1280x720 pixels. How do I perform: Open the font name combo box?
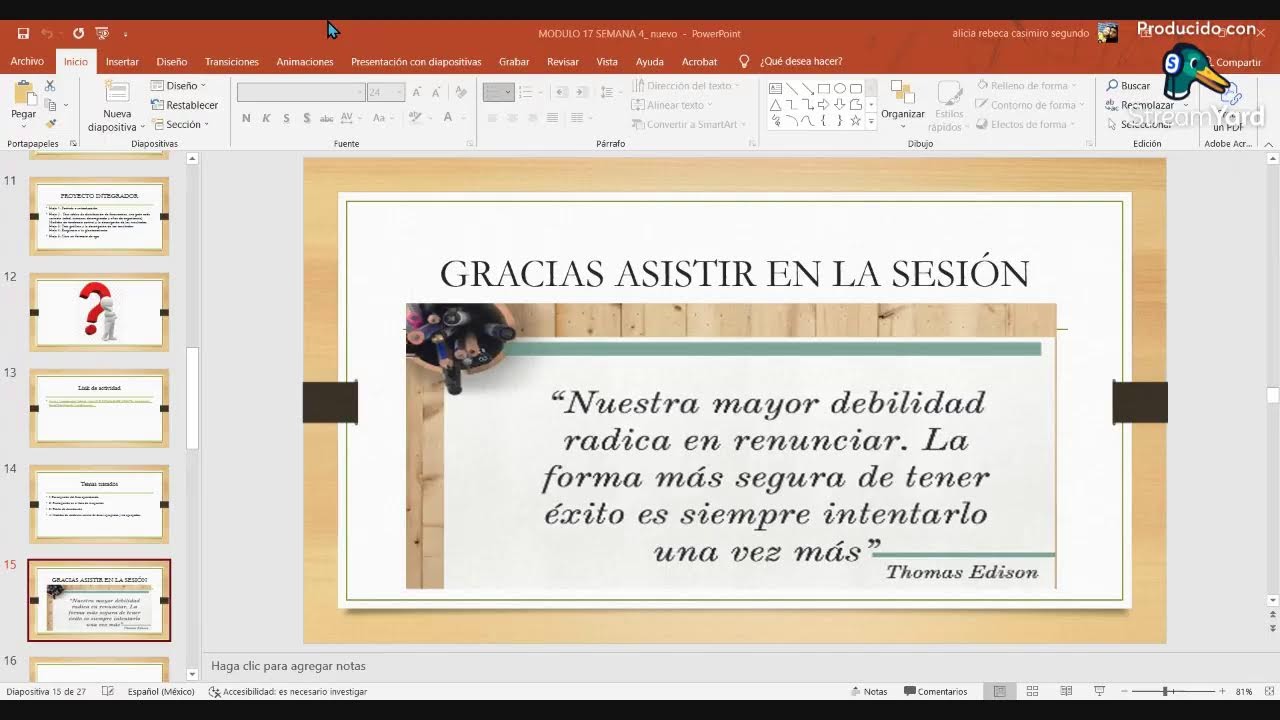tap(301, 92)
